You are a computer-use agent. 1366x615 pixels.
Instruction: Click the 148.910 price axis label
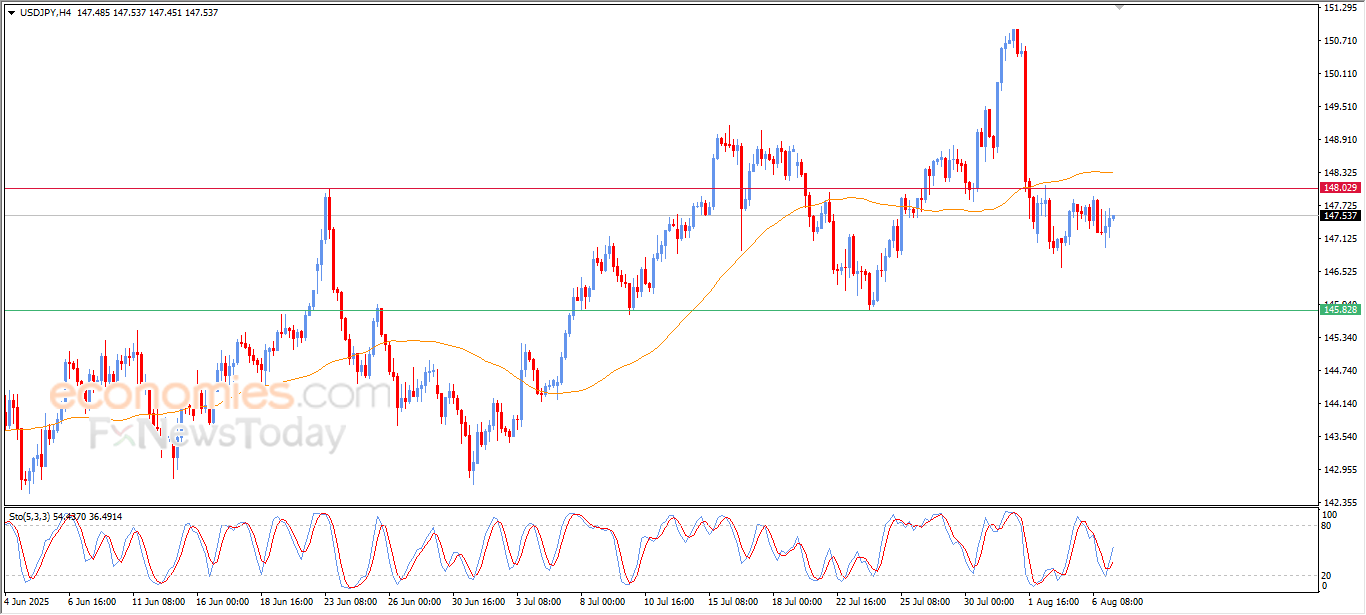[1340, 140]
